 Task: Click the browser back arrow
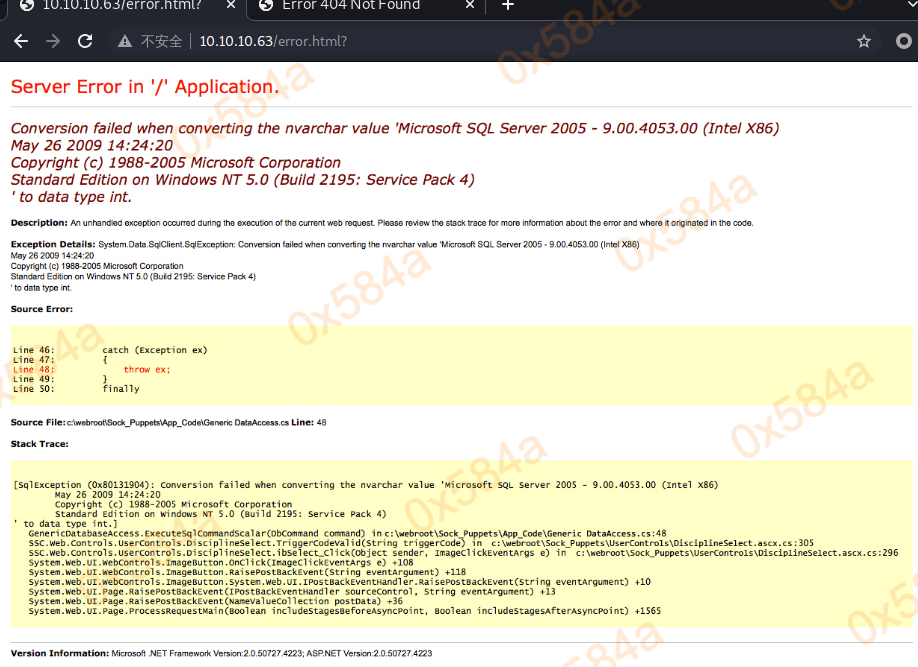(21, 42)
